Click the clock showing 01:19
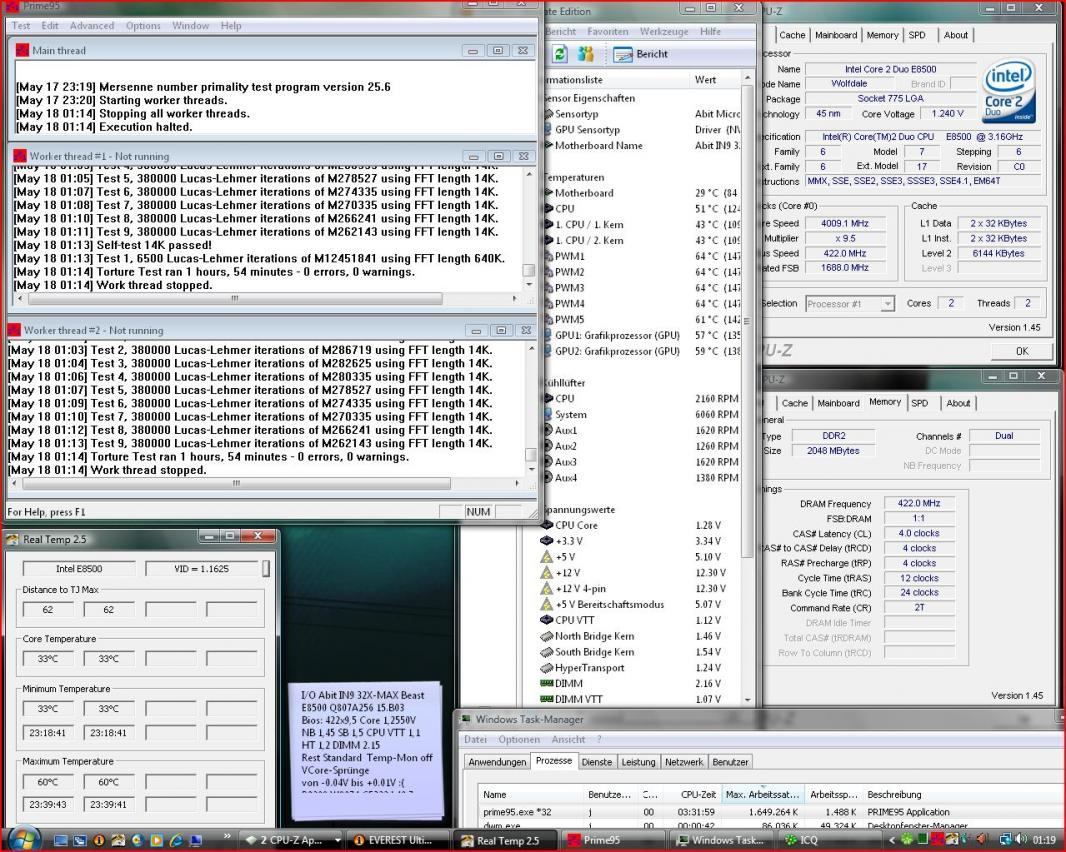Image resolution: width=1066 pixels, height=852 pixels. pos(1044,840)
